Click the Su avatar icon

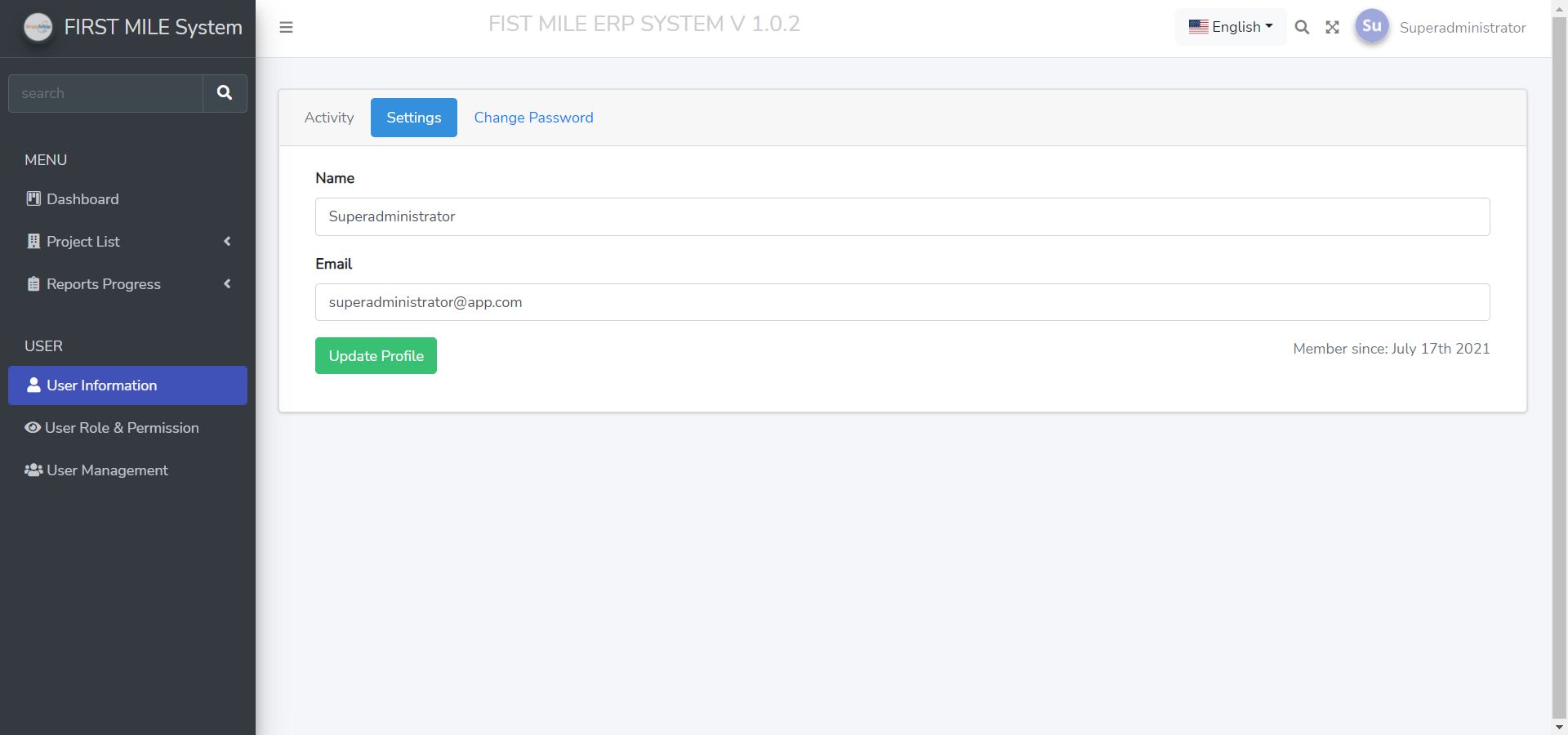click(1371, 25)
